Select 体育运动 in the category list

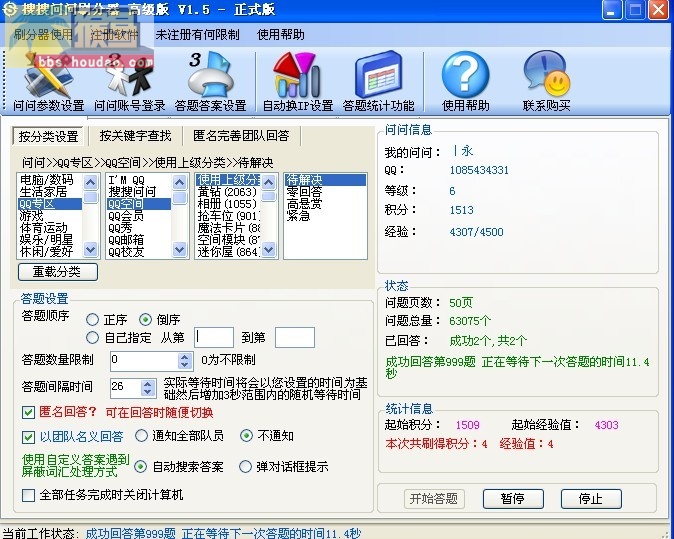point(50,228)
